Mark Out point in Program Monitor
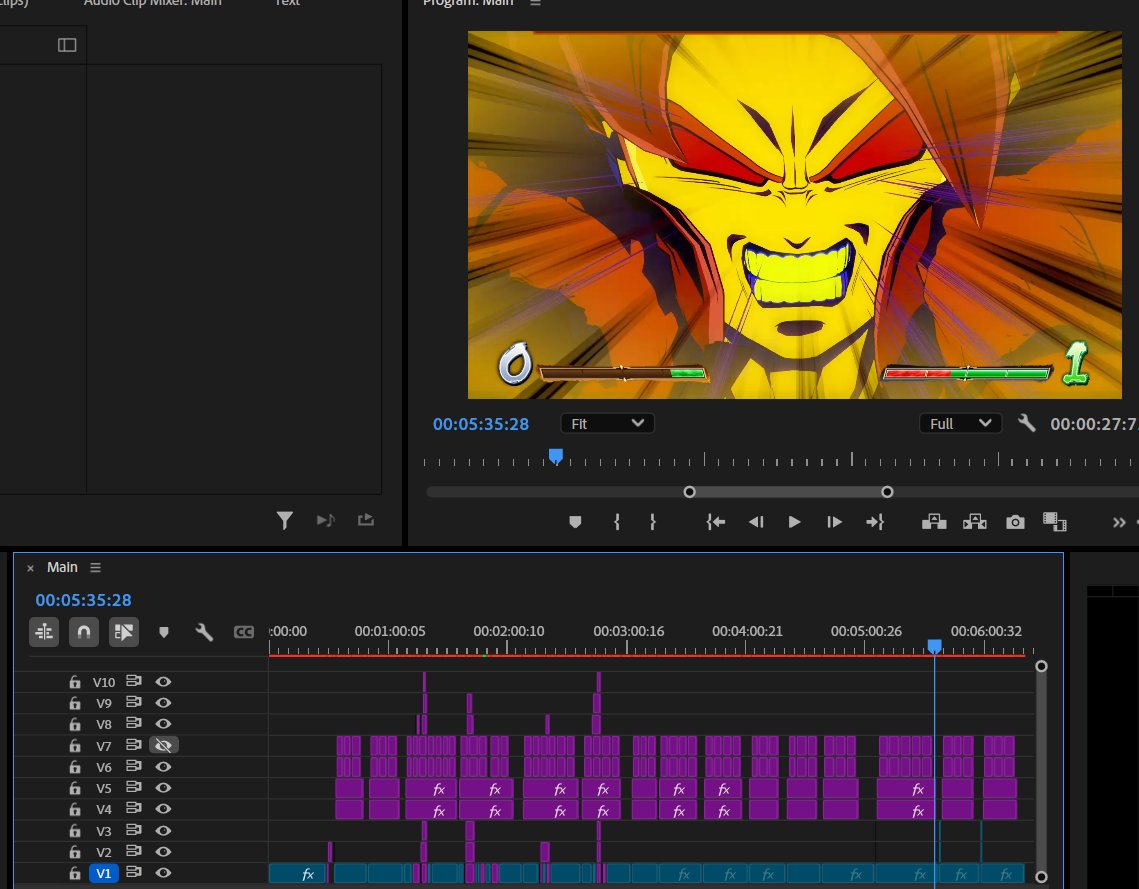 [652, 522]
